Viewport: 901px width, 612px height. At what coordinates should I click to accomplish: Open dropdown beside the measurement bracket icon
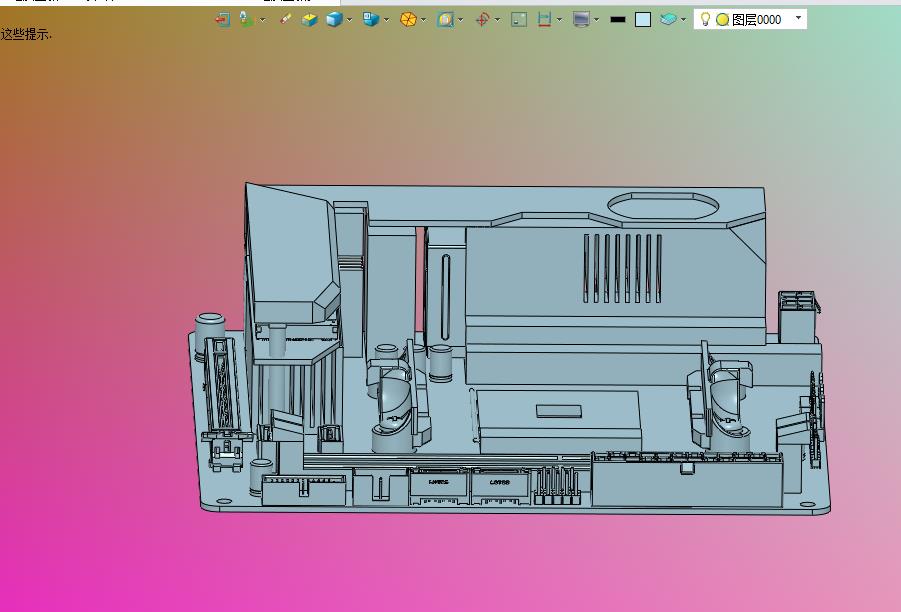point(559,20)
